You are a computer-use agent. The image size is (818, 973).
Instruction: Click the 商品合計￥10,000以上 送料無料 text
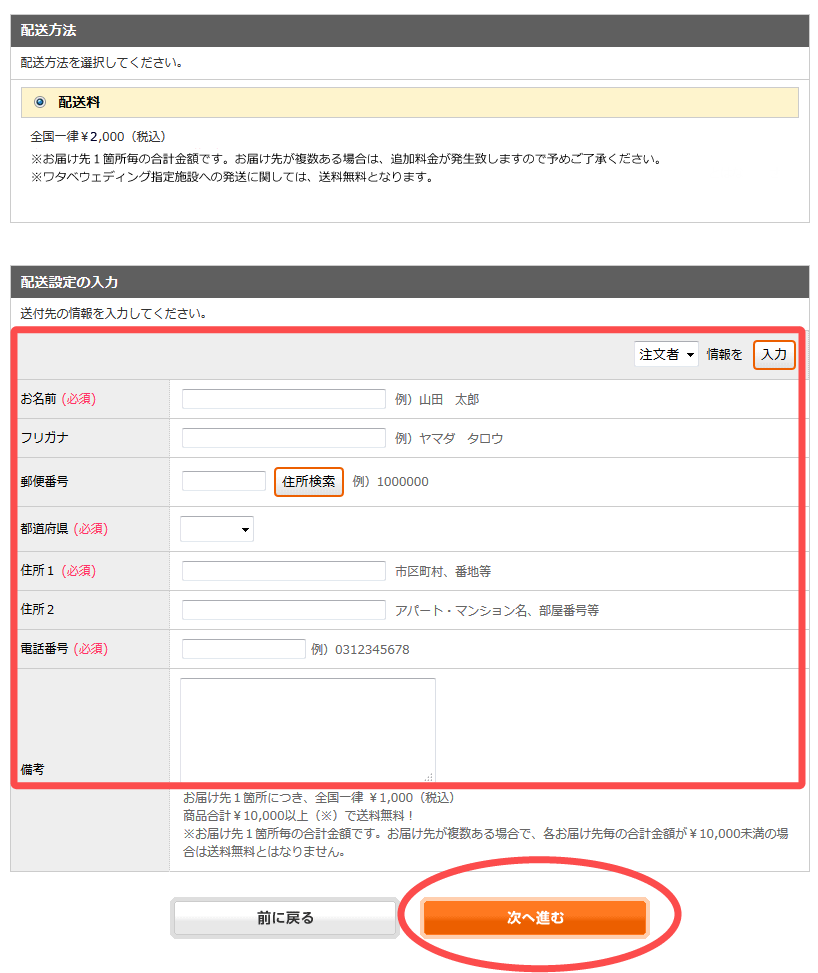[298, 815]
